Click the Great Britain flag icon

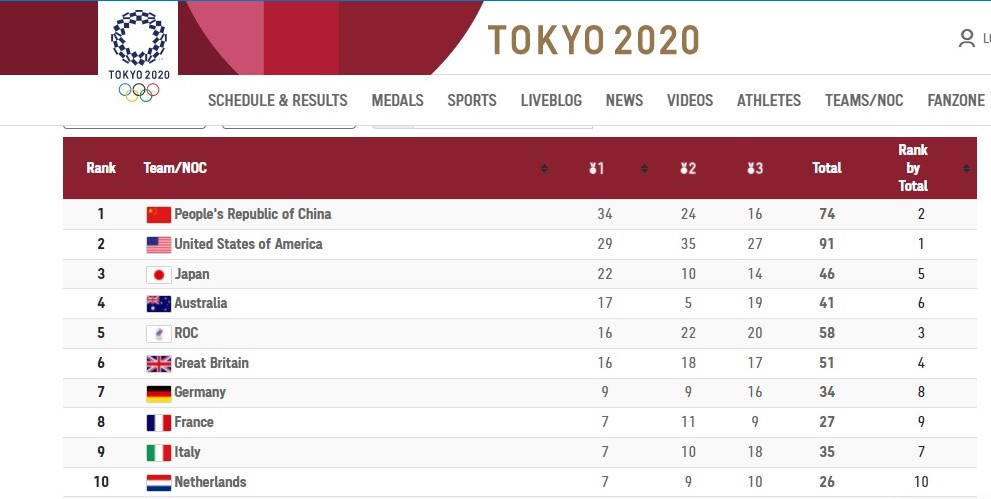coord(159,363)
